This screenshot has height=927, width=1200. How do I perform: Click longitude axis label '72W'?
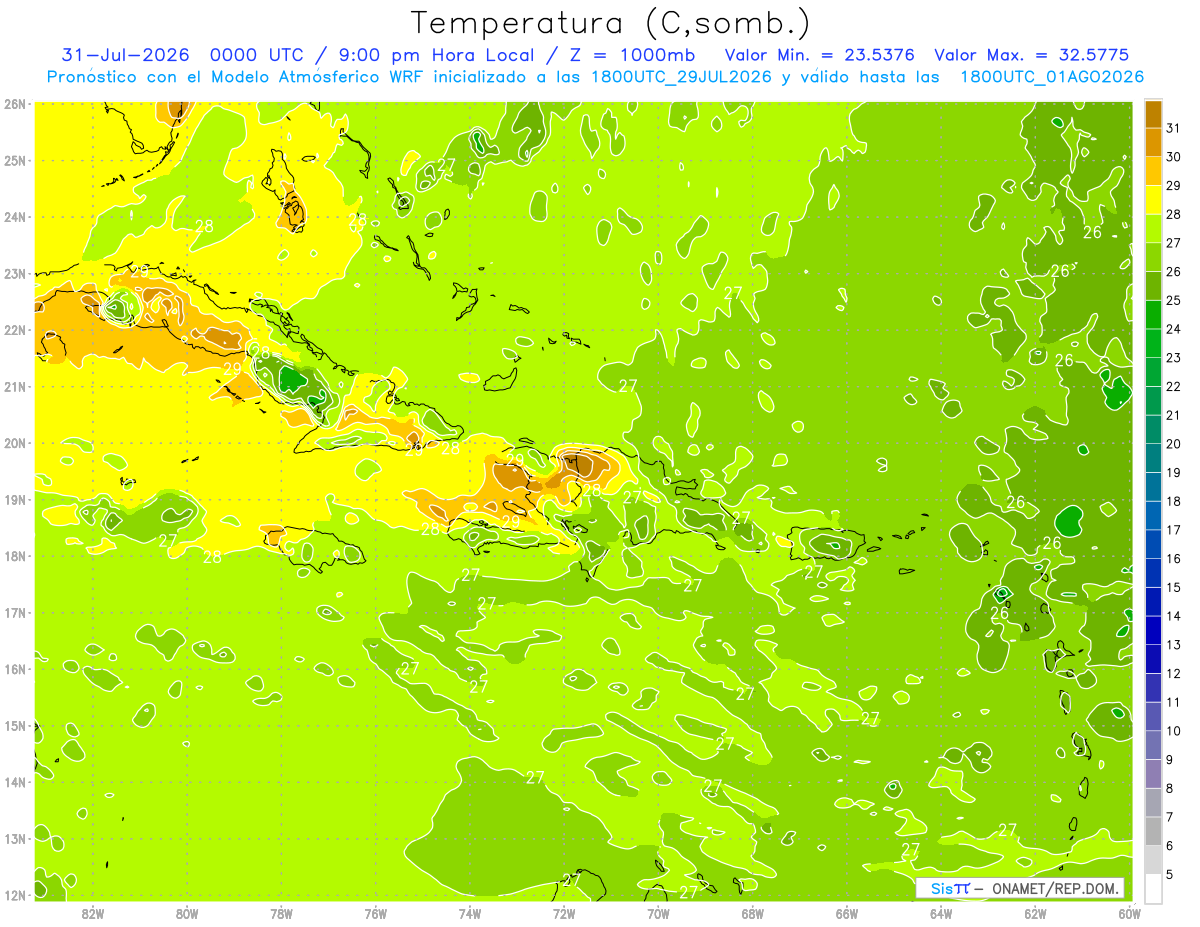point(564,913)
